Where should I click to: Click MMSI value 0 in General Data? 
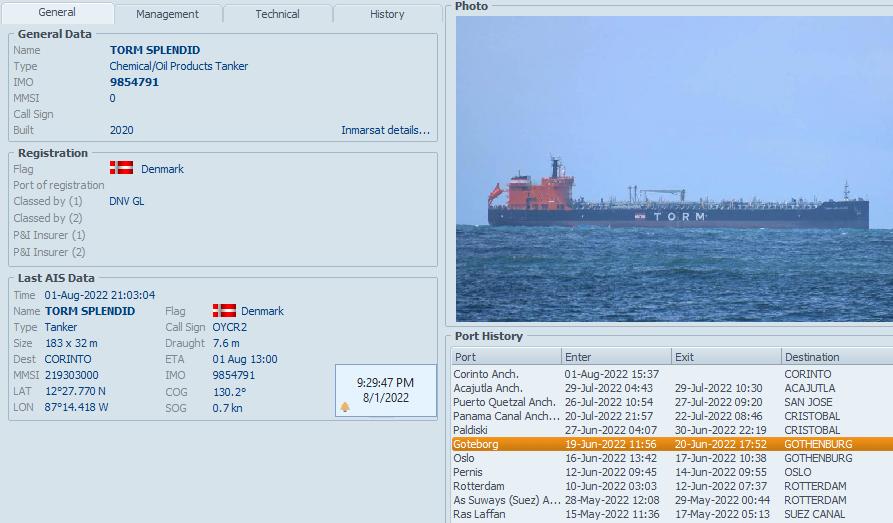[x=112, y=98]
